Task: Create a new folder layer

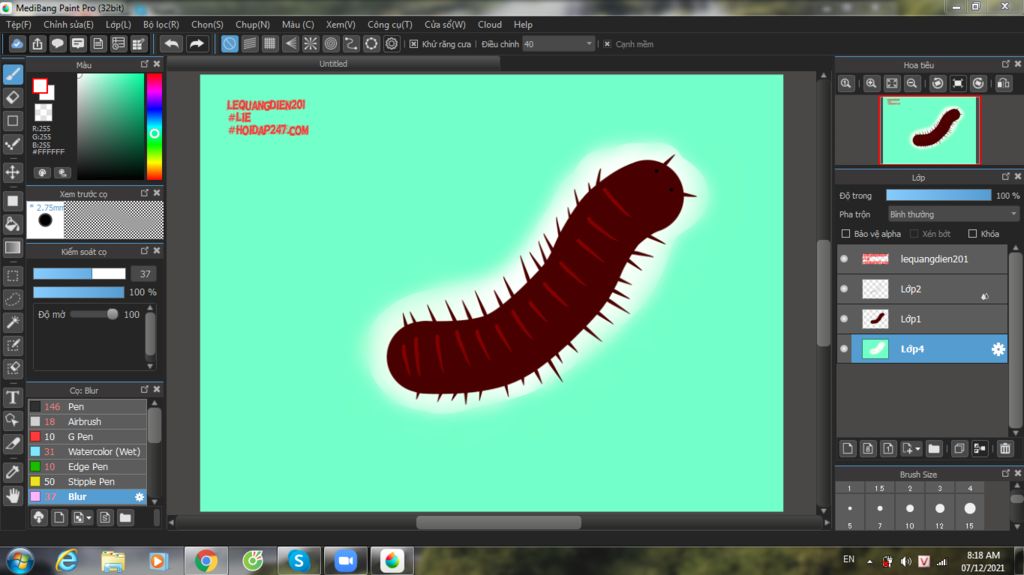Action: 934,448
